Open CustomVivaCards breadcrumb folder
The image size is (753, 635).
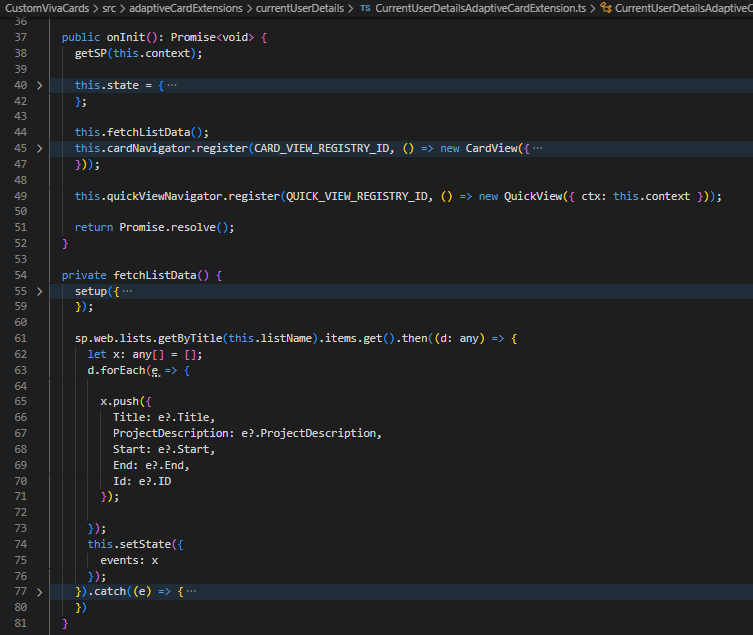click(x=45, y=8)
